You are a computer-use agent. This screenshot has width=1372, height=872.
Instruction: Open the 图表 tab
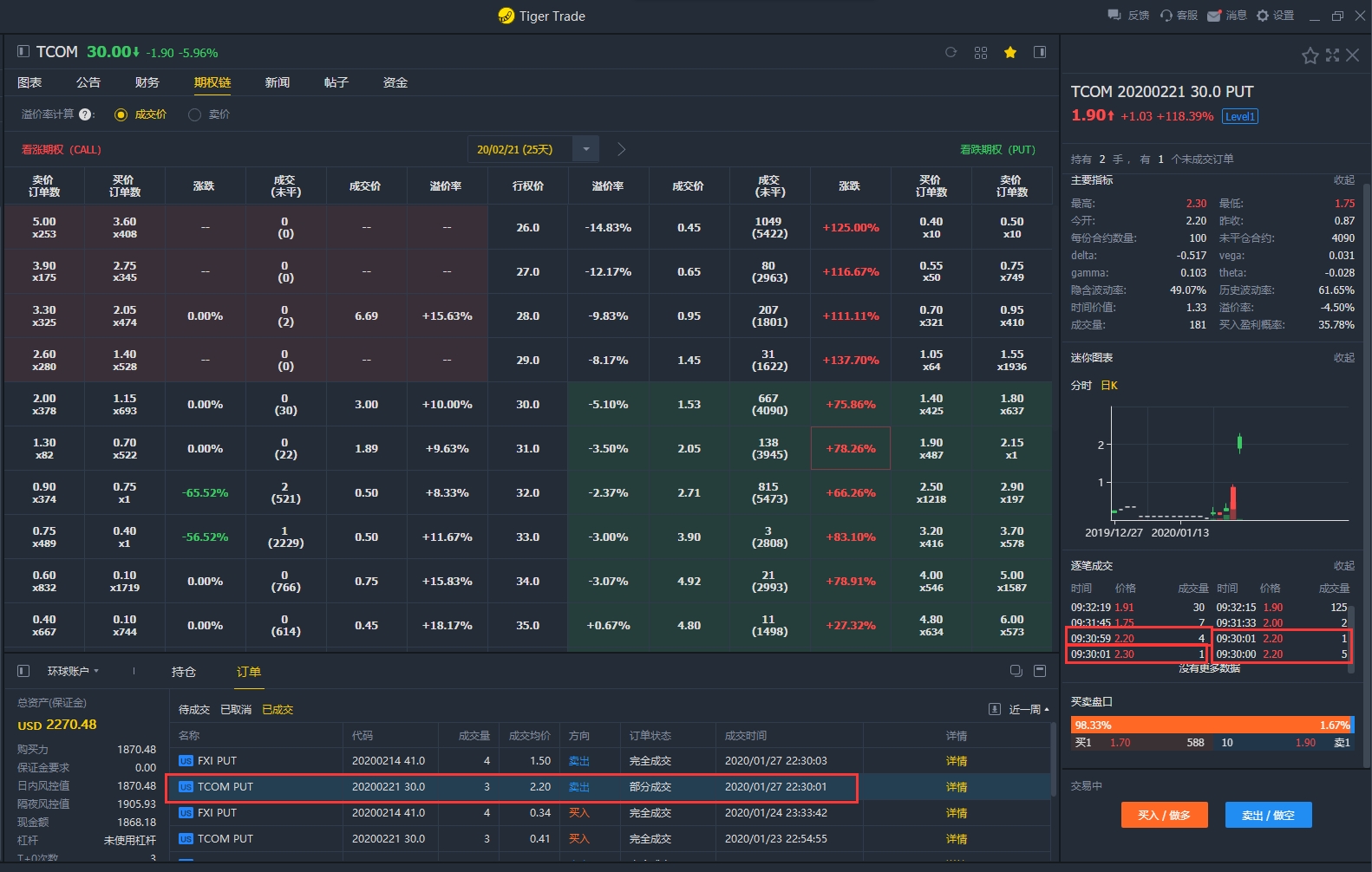point(29,82)
